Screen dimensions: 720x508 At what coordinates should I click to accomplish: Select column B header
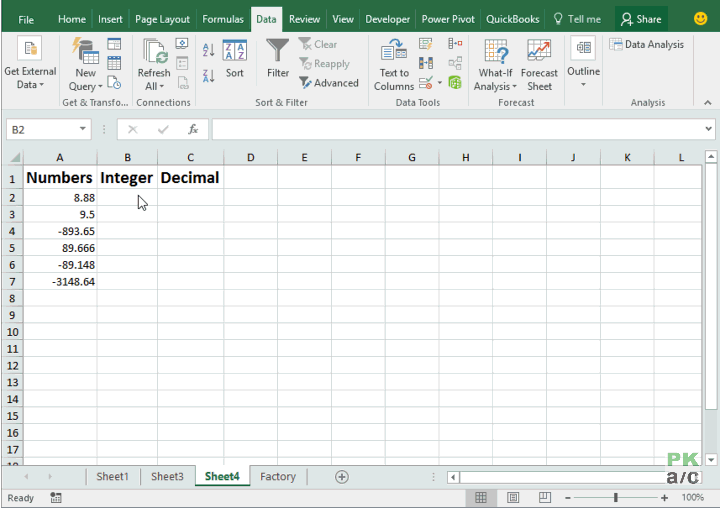(127, 158)
